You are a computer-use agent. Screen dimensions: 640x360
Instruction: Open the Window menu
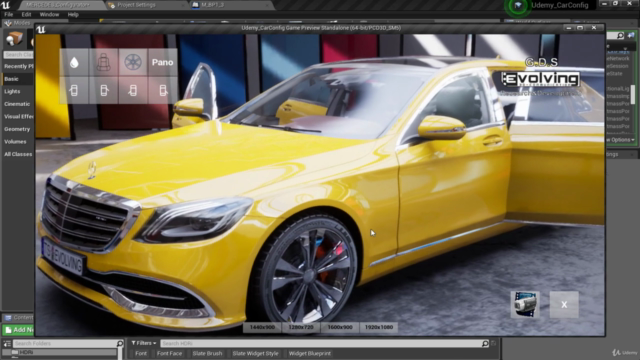pos(49,14)
